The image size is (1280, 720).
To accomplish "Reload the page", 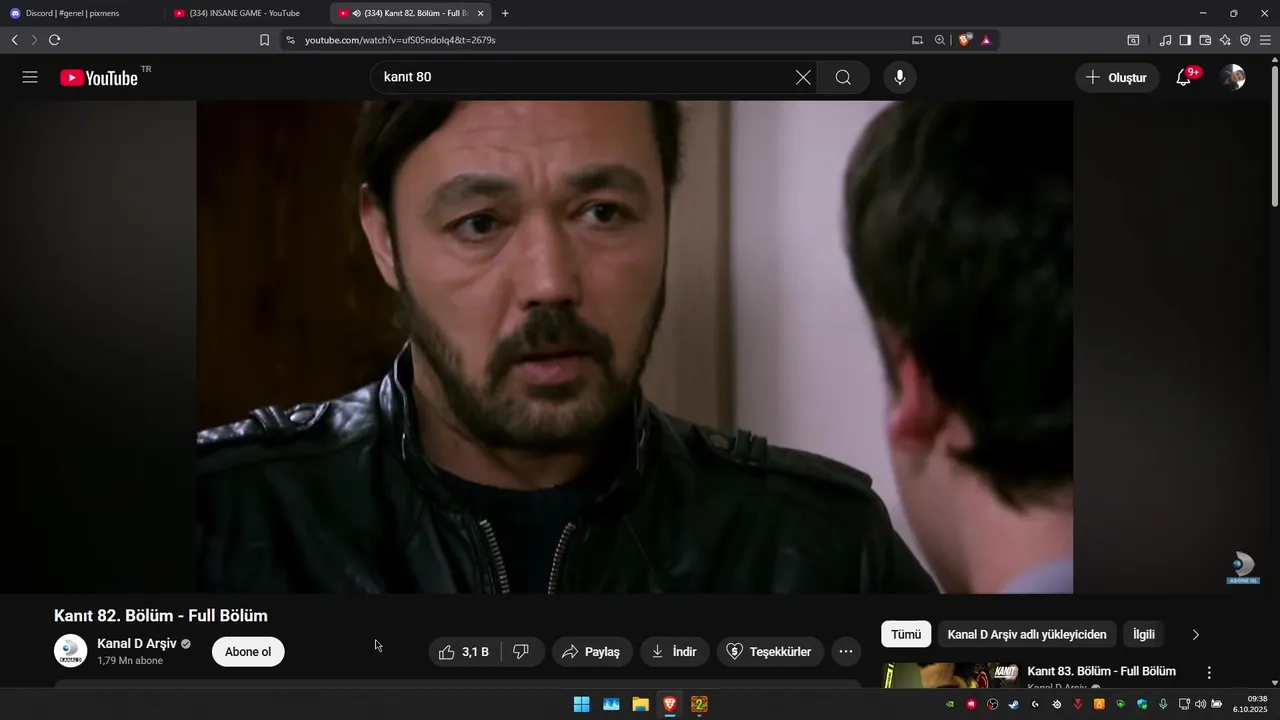I will coord(55,40).
